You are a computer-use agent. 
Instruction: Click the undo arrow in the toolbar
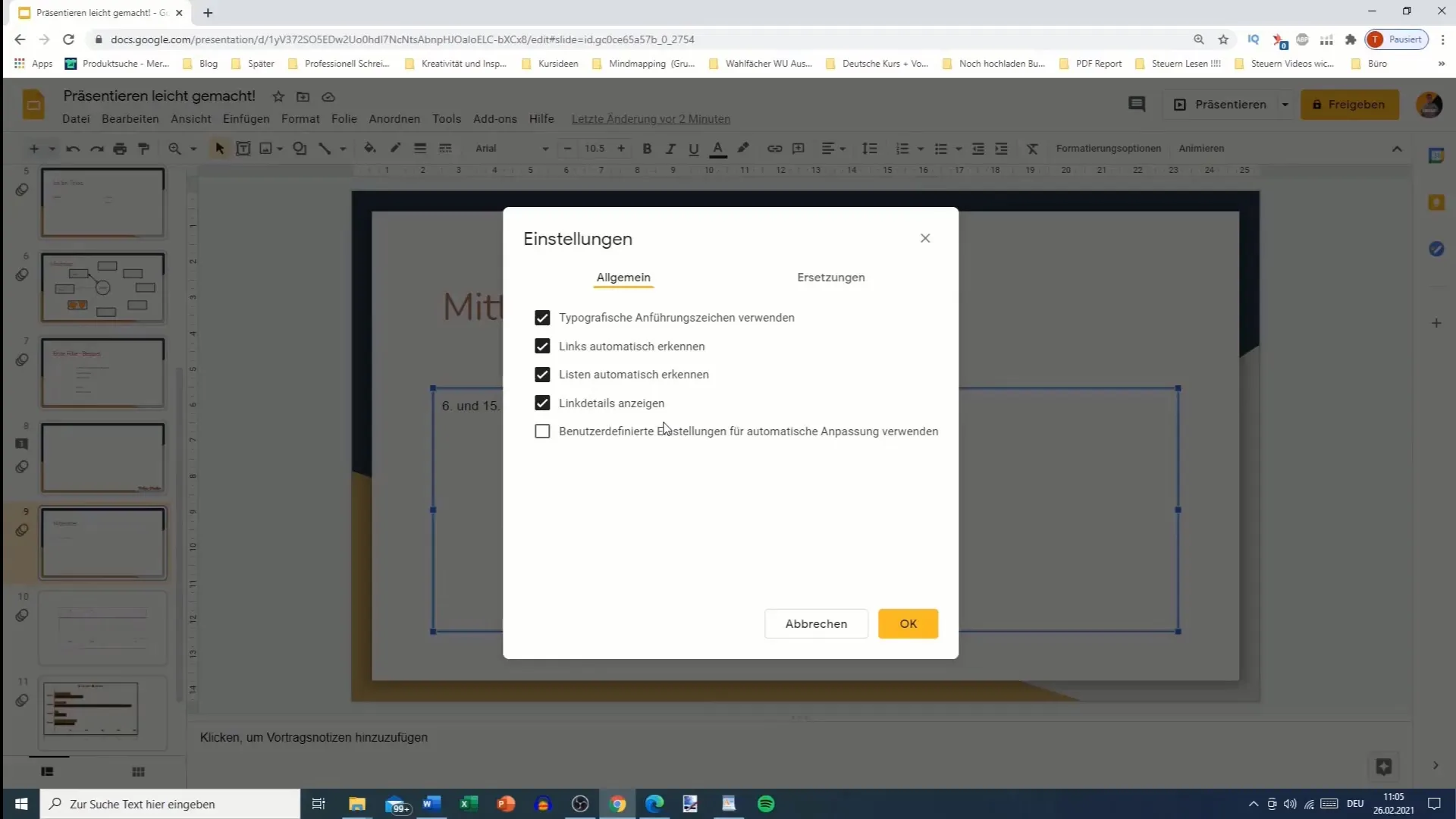(73, 149)
